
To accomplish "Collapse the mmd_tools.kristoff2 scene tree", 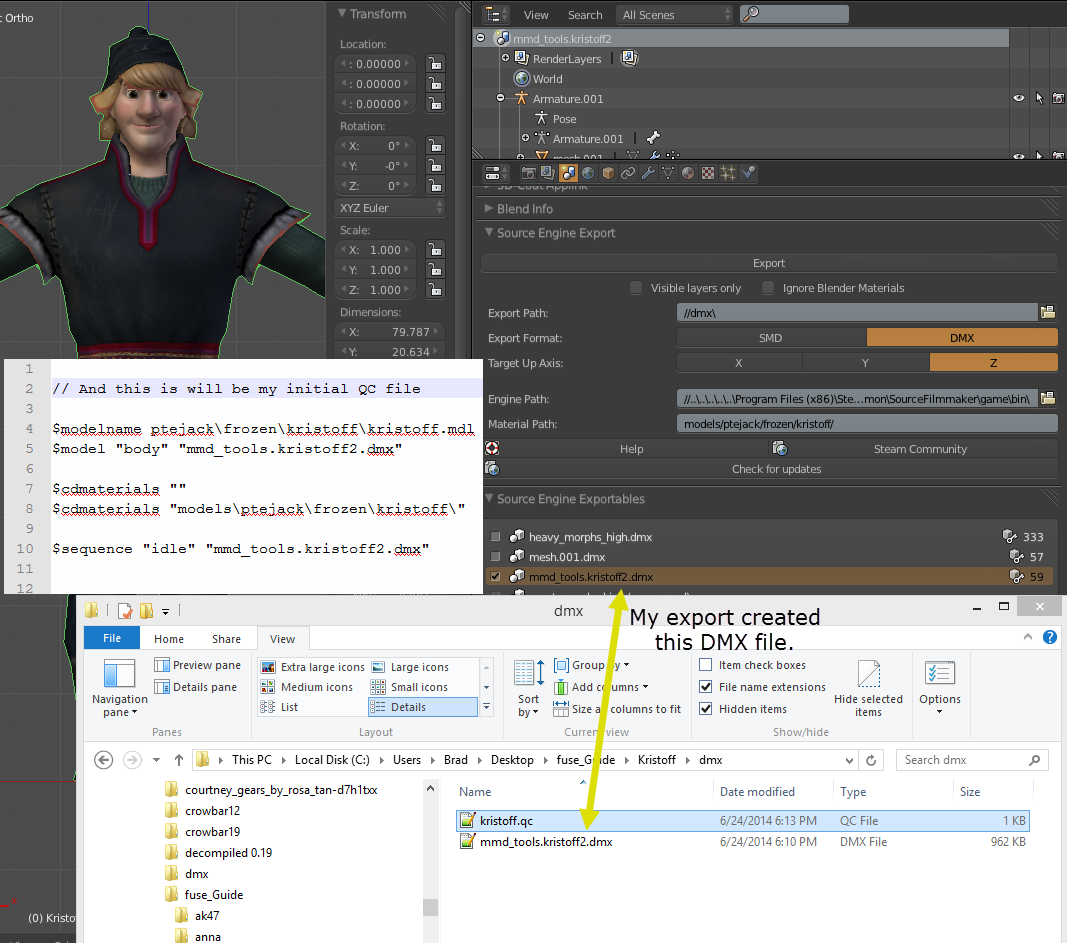I will [x=481, y=38].
